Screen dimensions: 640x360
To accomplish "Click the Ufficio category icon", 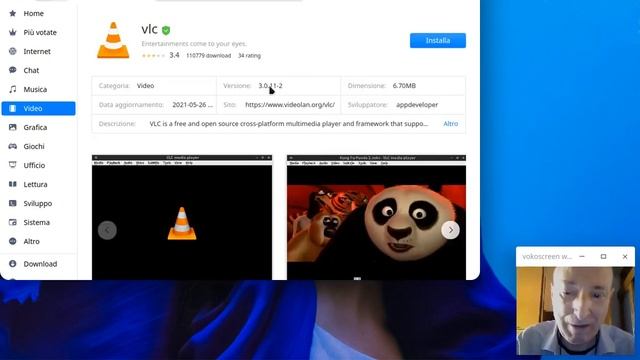I will point(13,165).
